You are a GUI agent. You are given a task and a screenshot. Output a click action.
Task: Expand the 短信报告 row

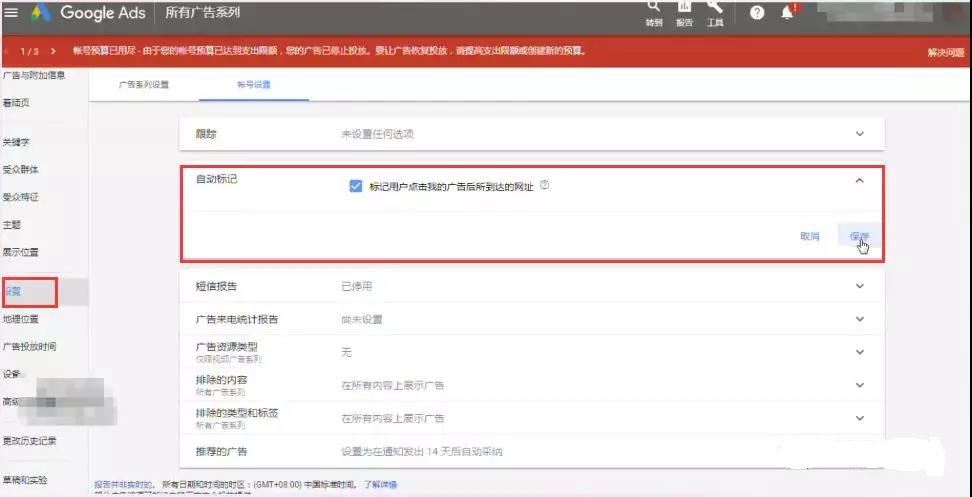[532, 286]
